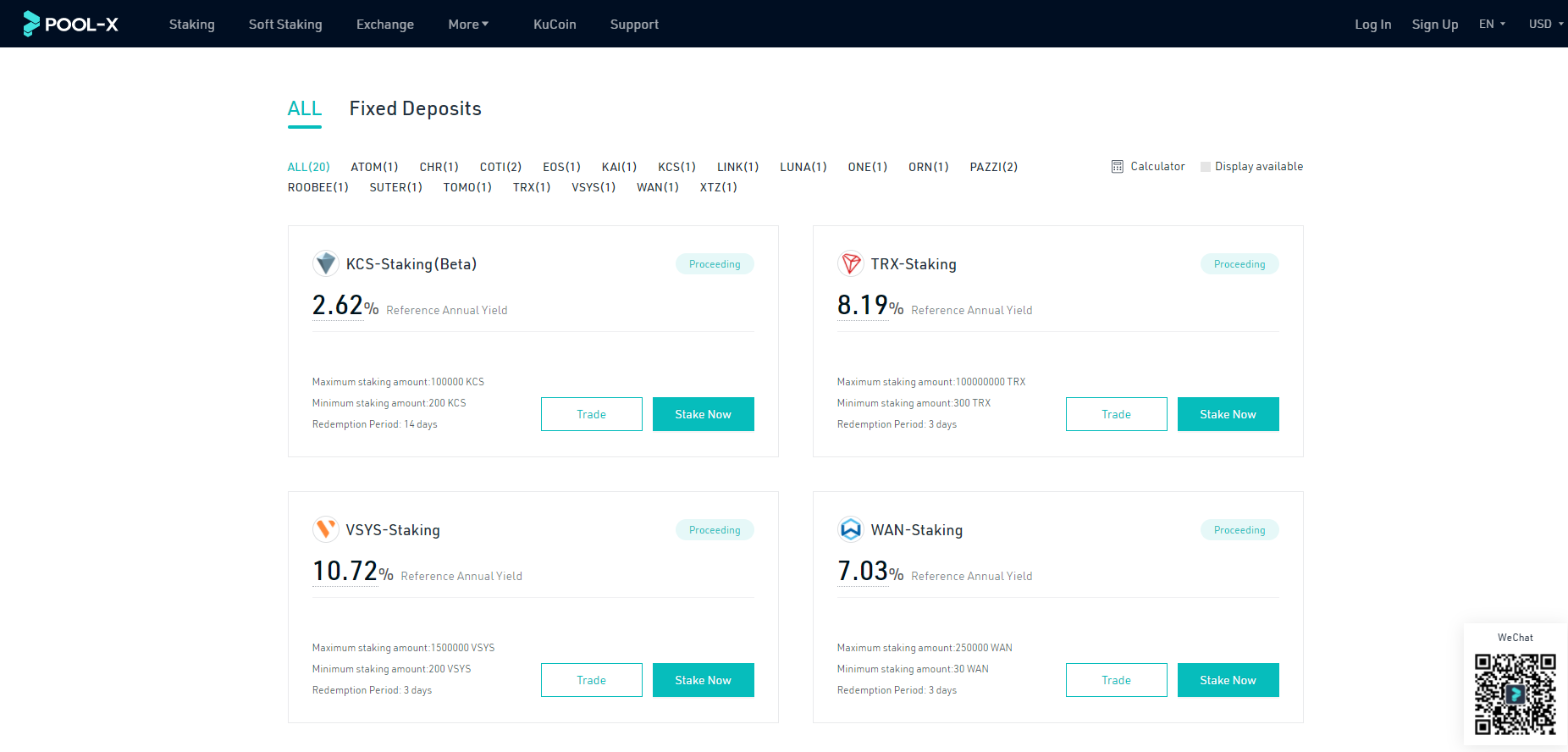This screenshot has width=1568, height=752.
Task: Open the USD currency dropdown
Action: point(1546,24)
